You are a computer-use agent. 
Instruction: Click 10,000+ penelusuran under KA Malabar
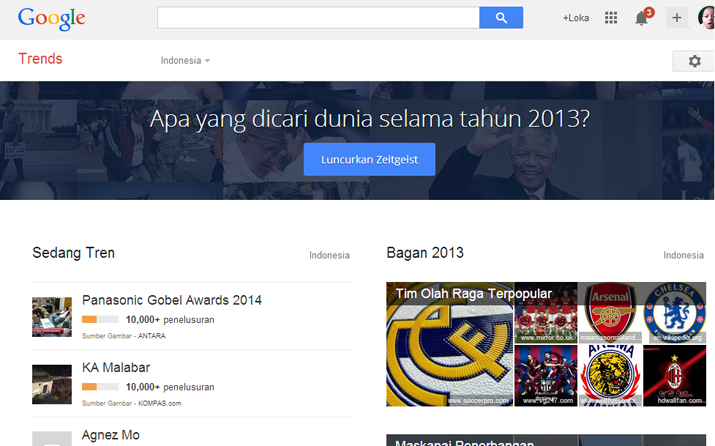[x=170, y=387]
